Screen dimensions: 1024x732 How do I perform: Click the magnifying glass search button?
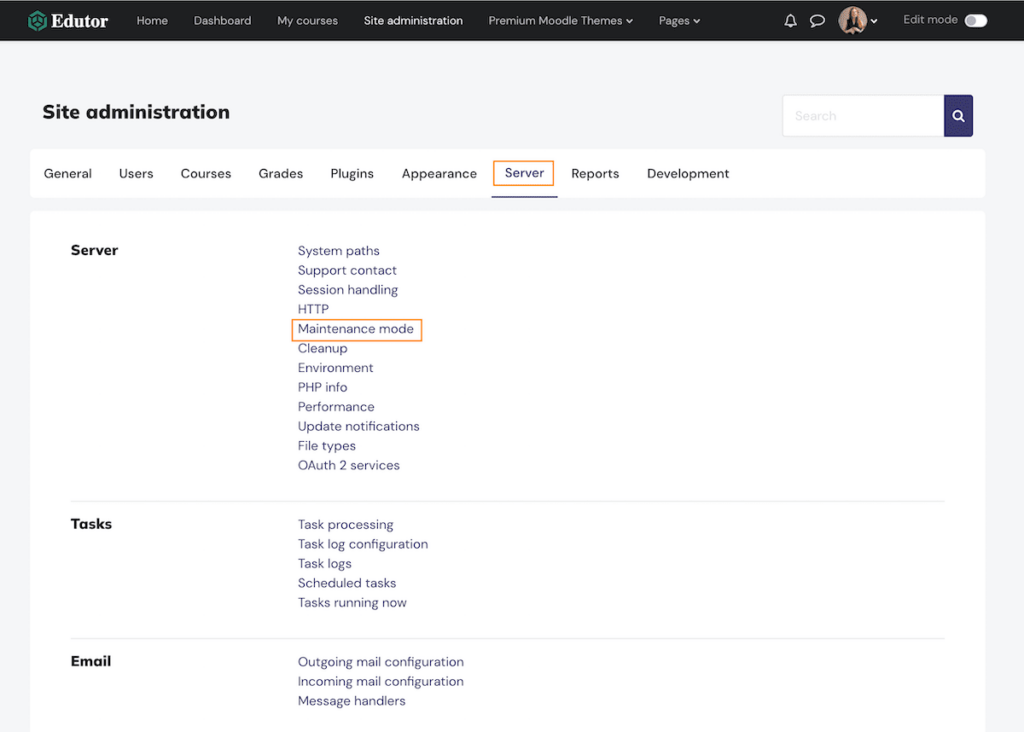(x=957, y=115)
